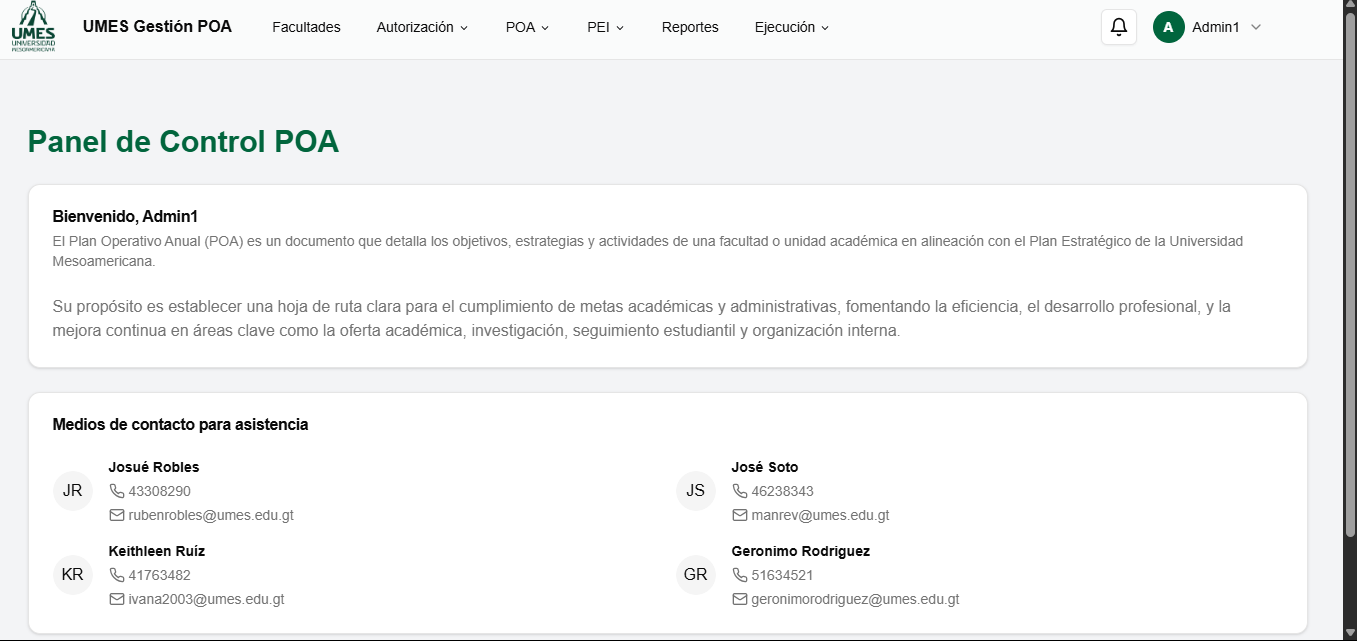1357x641 pixels.
Task: Expand the POA dropdown menu
Action: coord(527,27)
